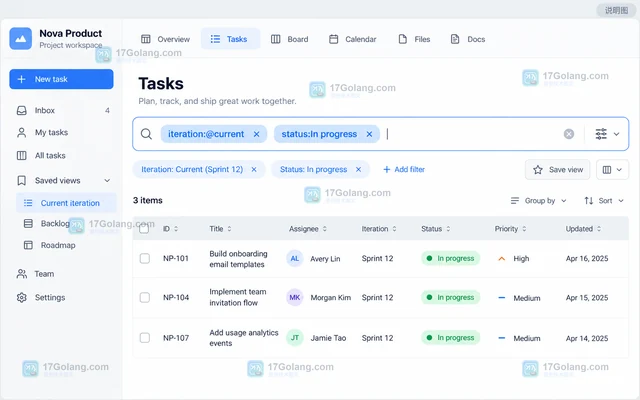Click the In progress status badge for NP-104
The height and width of the screenshot is (400, 640).
point(450,298)
